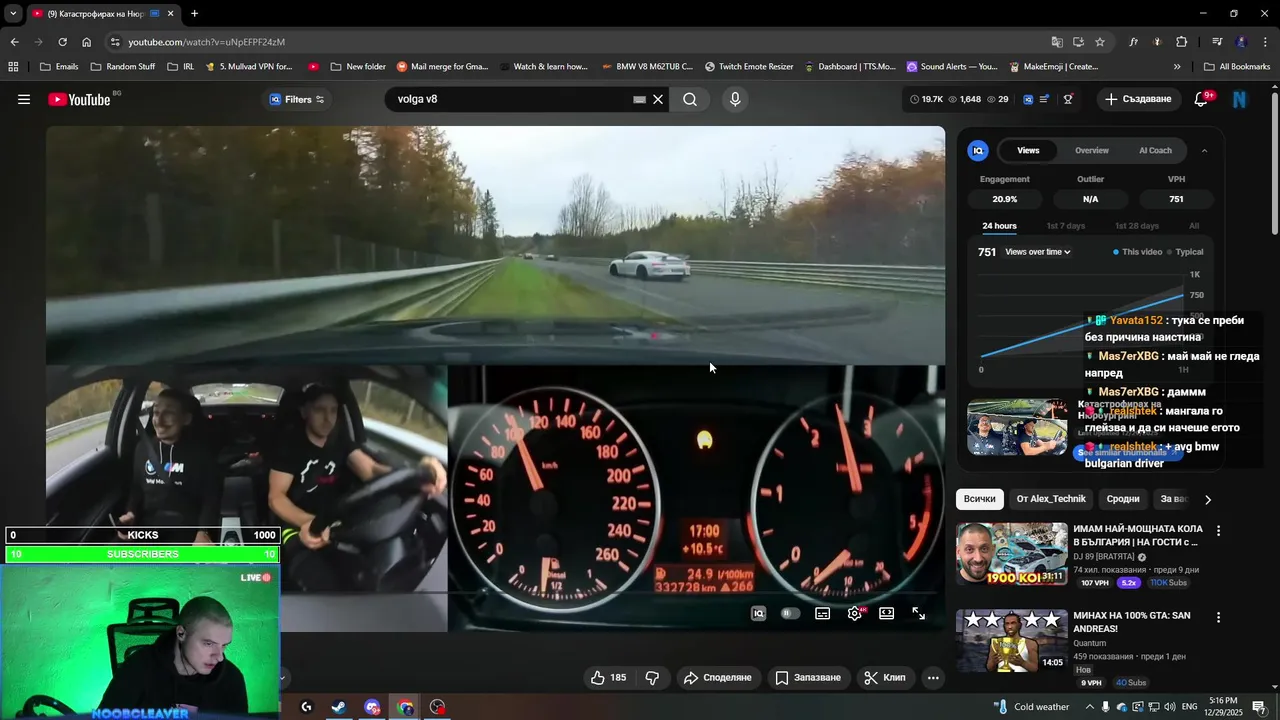Click the translate page icon in address bar
The width and height of the screenshot is (1280, 720).
pyautogui.click(x=1057, y=42)
